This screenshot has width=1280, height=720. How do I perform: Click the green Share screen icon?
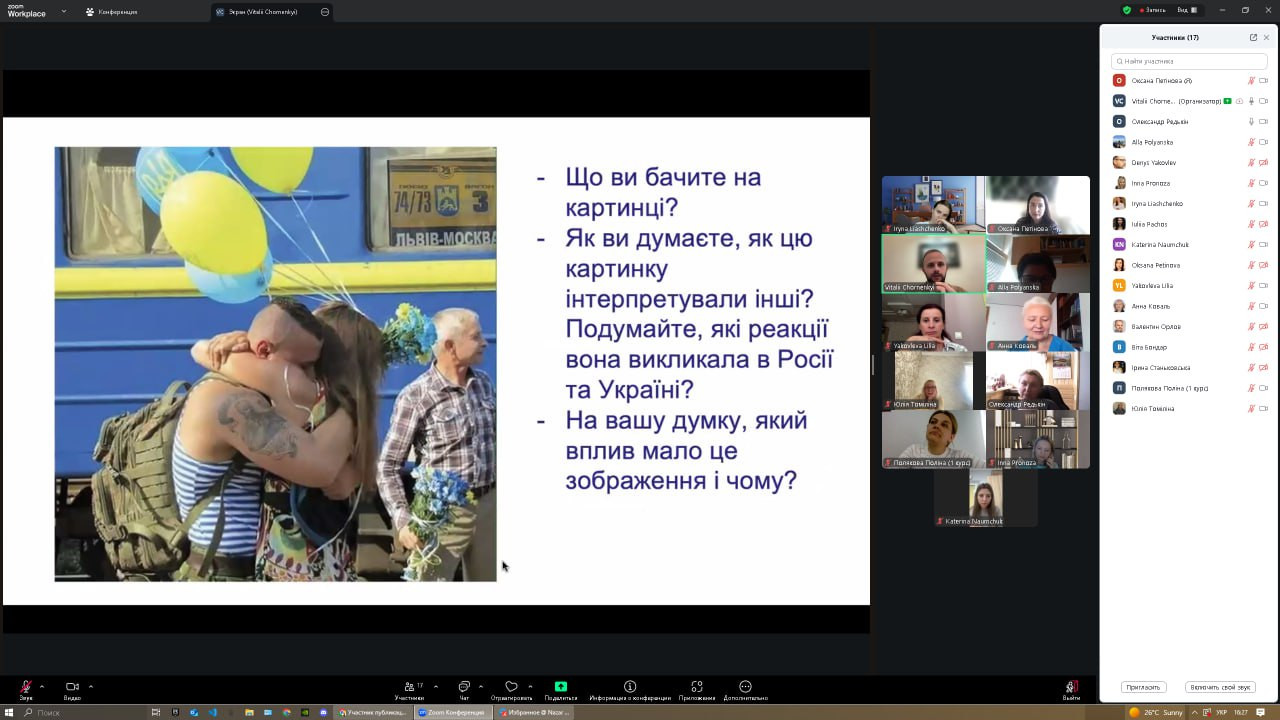pos(561,687)
